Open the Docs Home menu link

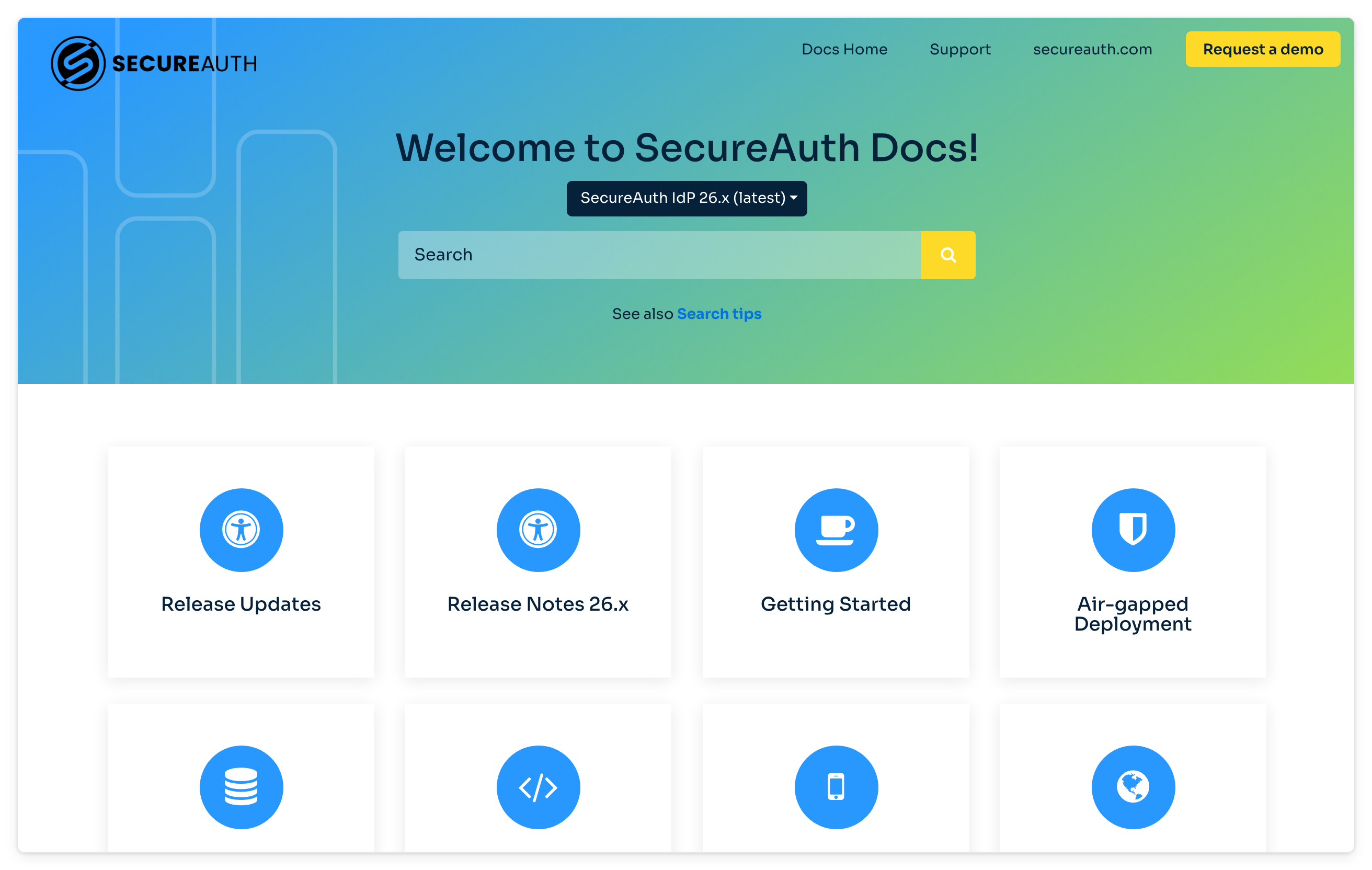(x=844, y=50)
